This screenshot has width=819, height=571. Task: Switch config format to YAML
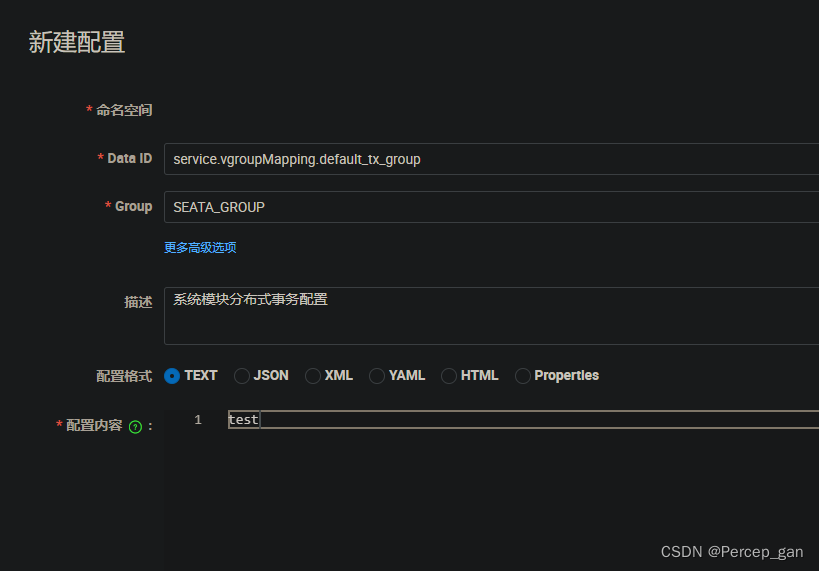point(377,376)
